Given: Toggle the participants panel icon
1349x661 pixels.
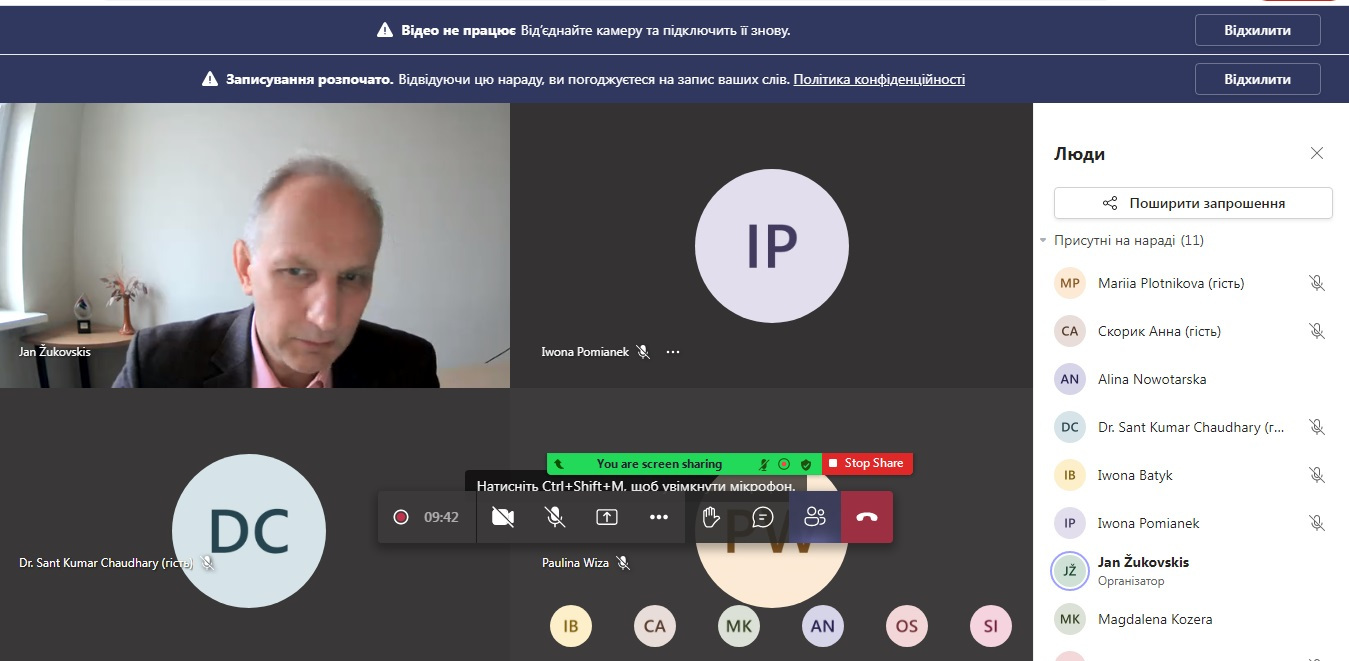Looking at the screenshot, I should (815, 517).
